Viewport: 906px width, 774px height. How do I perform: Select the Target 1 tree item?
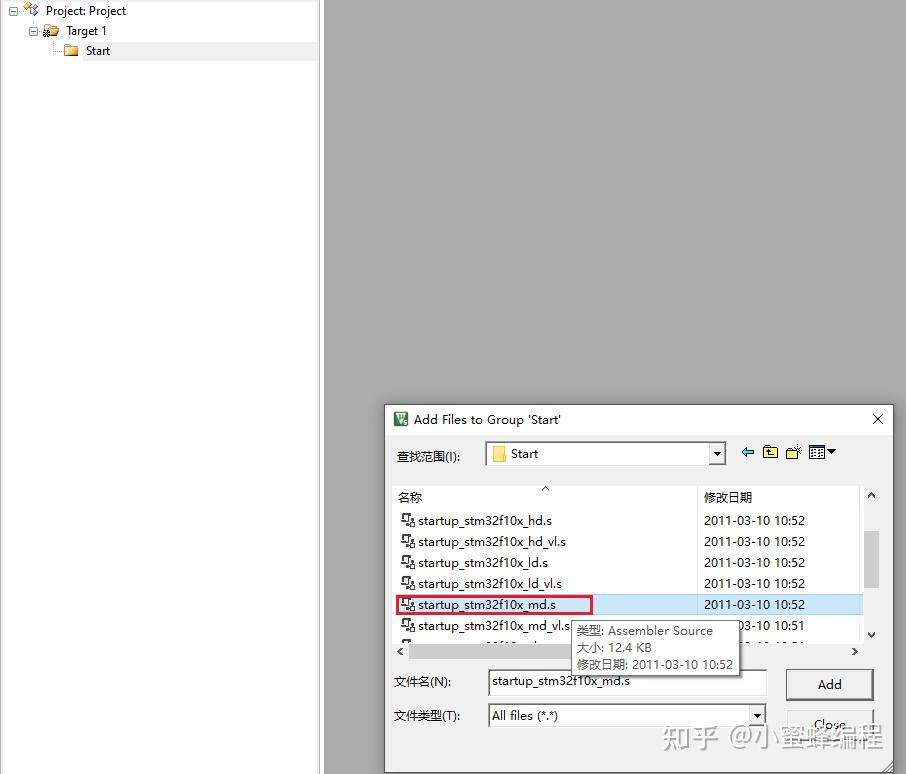86,31
